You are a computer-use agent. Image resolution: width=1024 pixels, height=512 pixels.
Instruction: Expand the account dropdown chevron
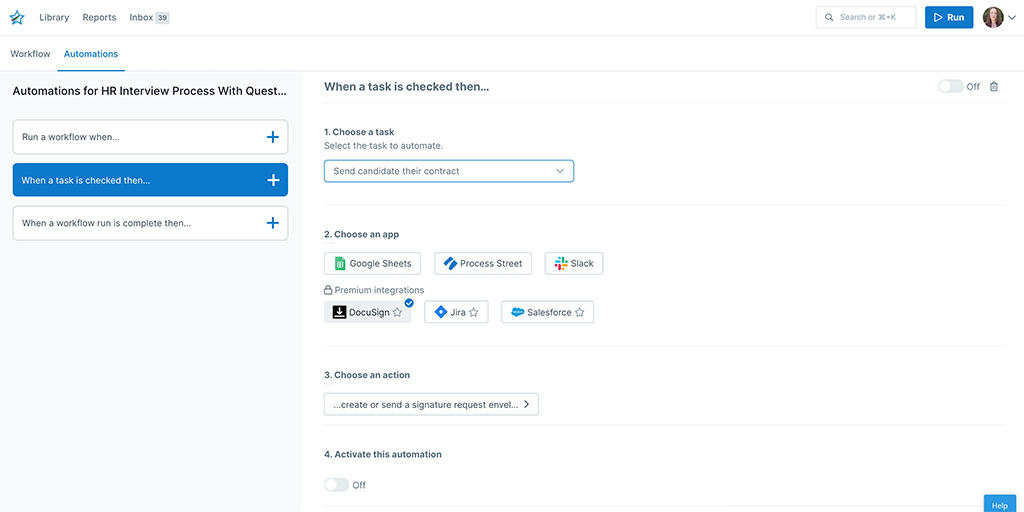[1012, 18]
